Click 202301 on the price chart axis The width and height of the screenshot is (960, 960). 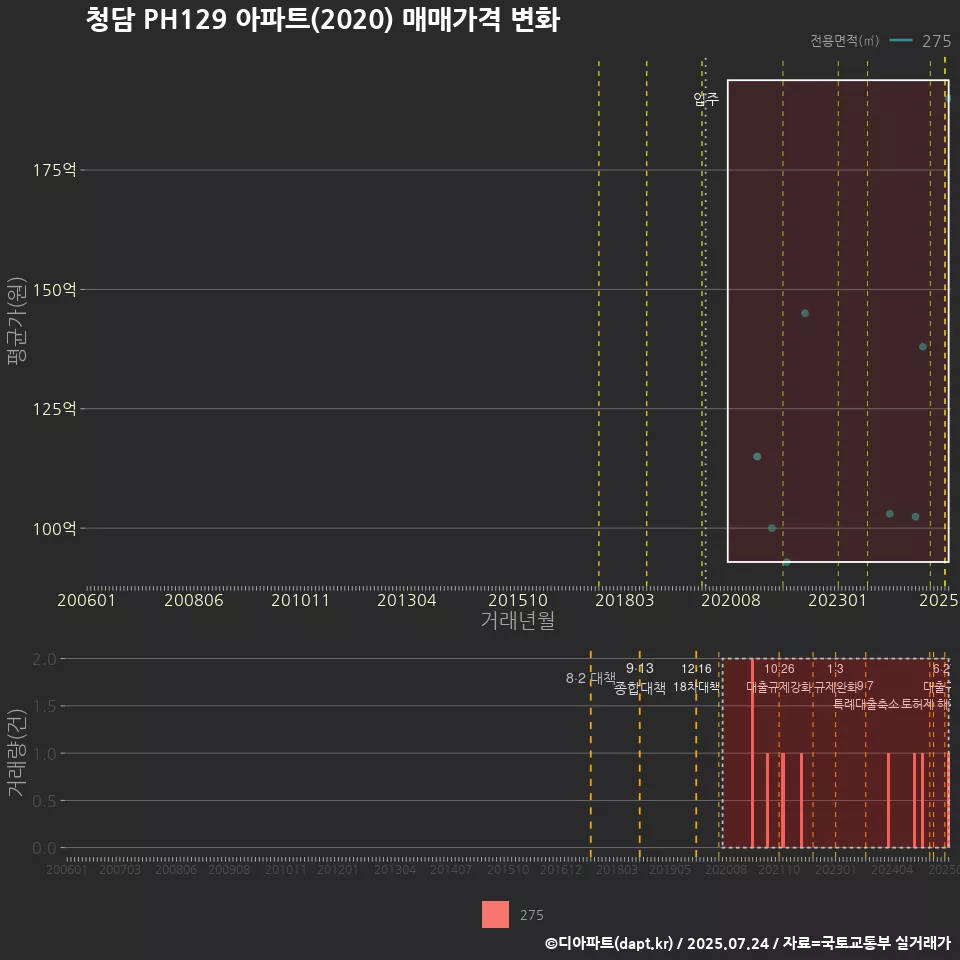pos(838,600)
